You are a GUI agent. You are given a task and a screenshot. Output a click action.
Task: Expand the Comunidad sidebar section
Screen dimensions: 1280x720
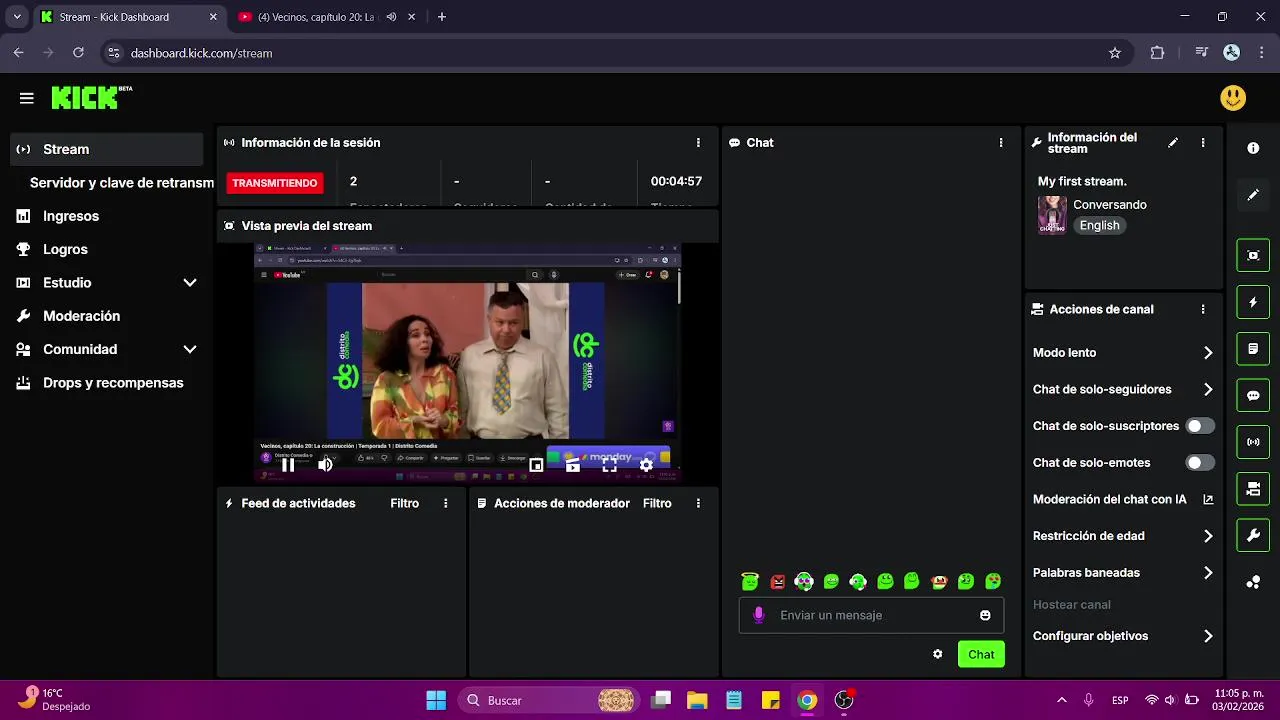[x=190, y=349]
